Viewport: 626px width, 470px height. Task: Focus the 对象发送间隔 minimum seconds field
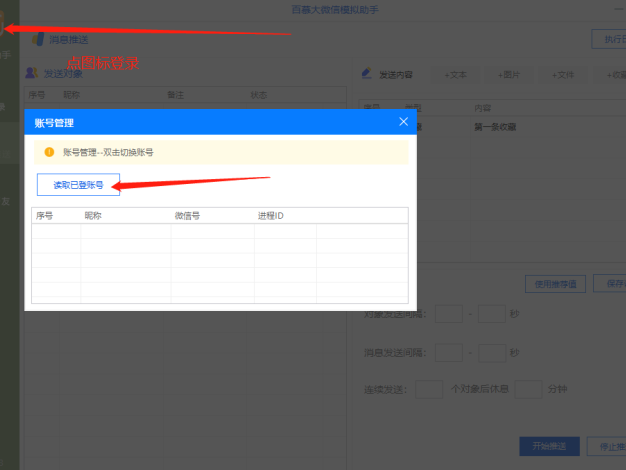449,314
